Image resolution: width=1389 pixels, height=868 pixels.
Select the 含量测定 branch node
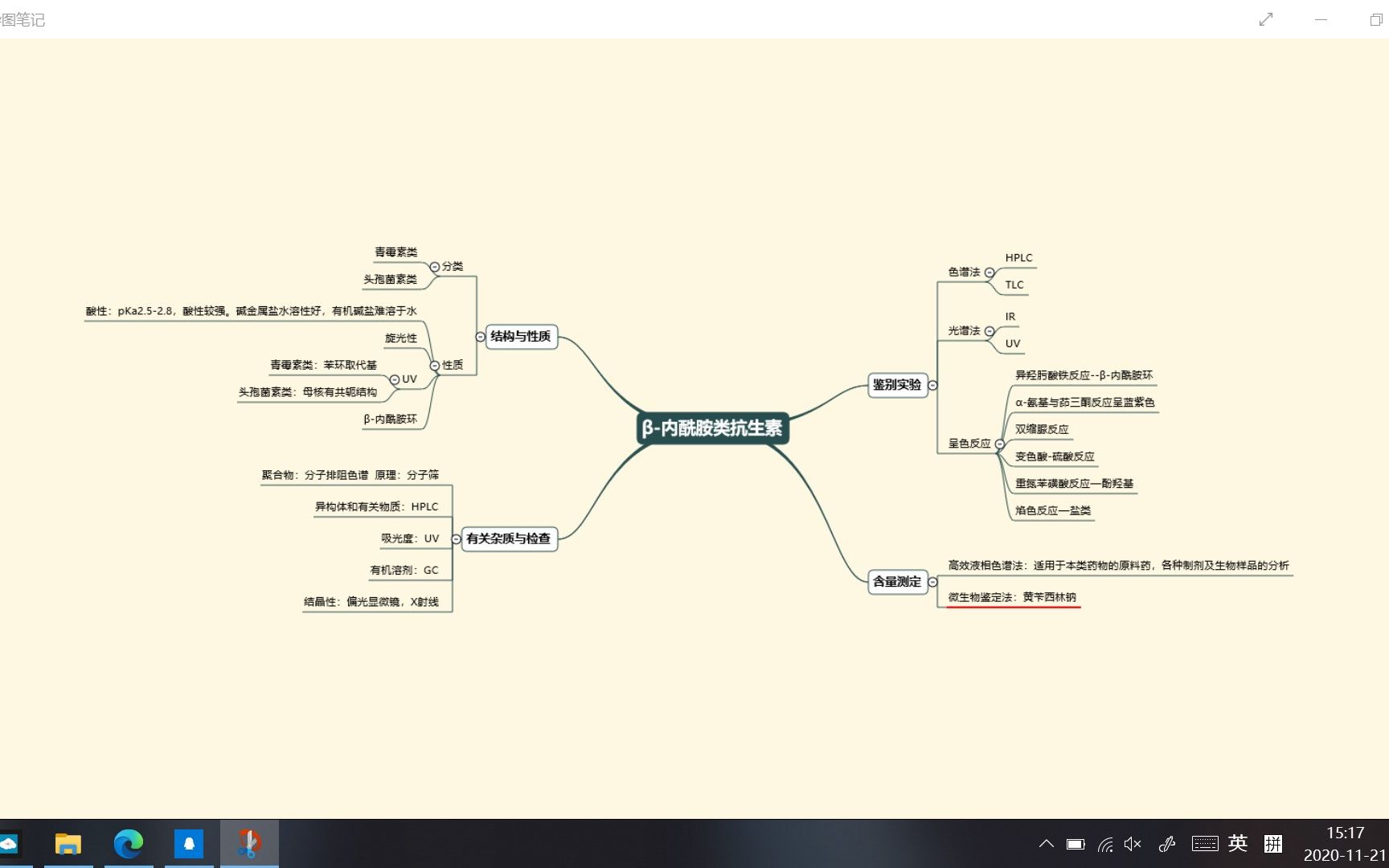click(897, 581)
